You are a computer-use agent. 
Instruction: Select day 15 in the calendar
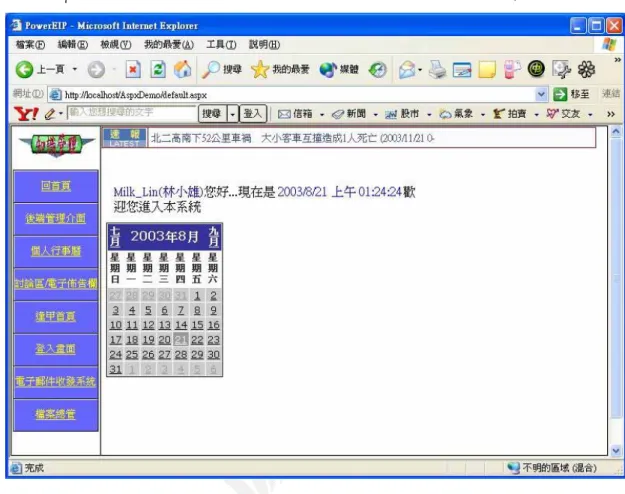tap(197, 325)
